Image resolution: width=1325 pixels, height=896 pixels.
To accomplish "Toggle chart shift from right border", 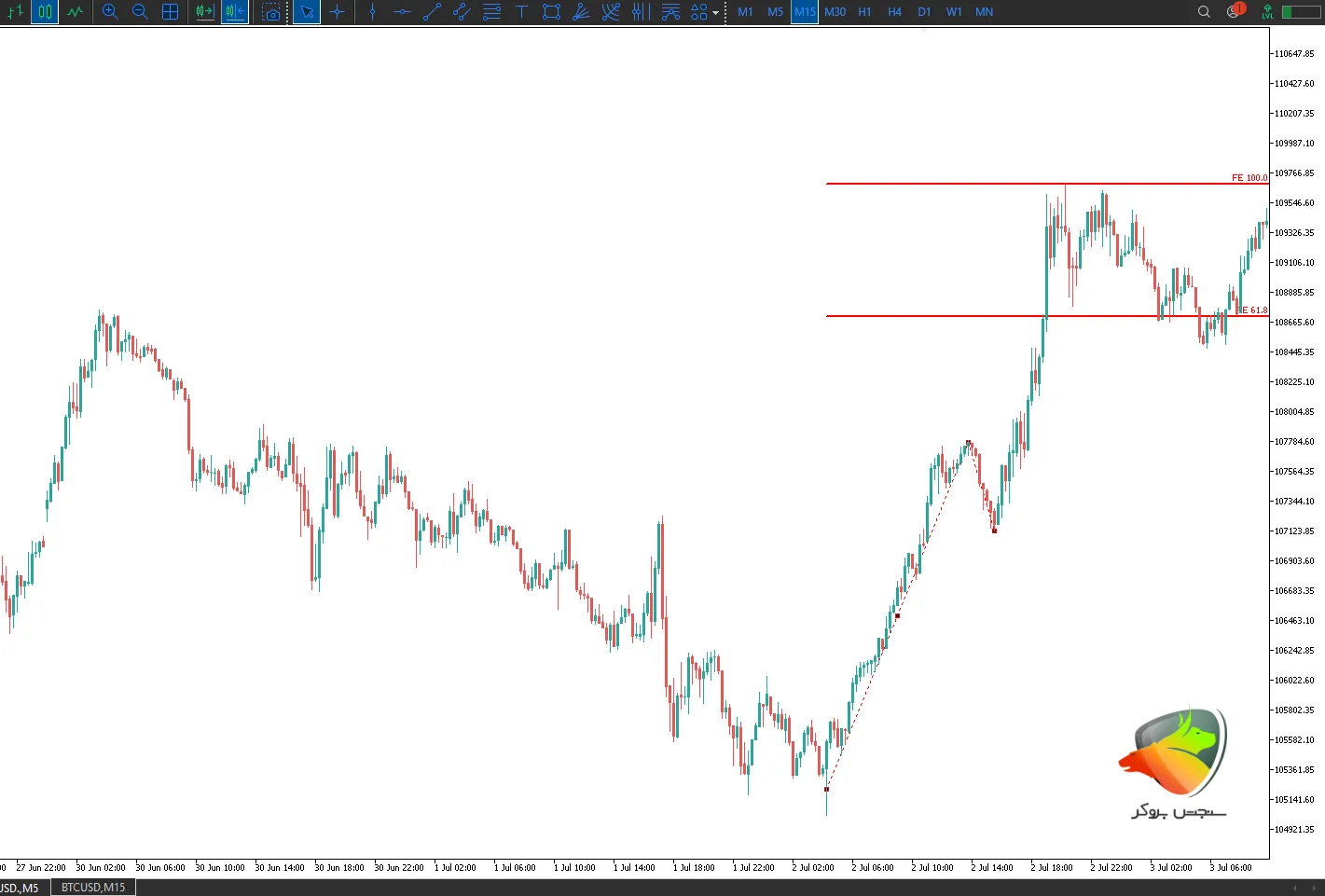I will [x=234, y=12].
